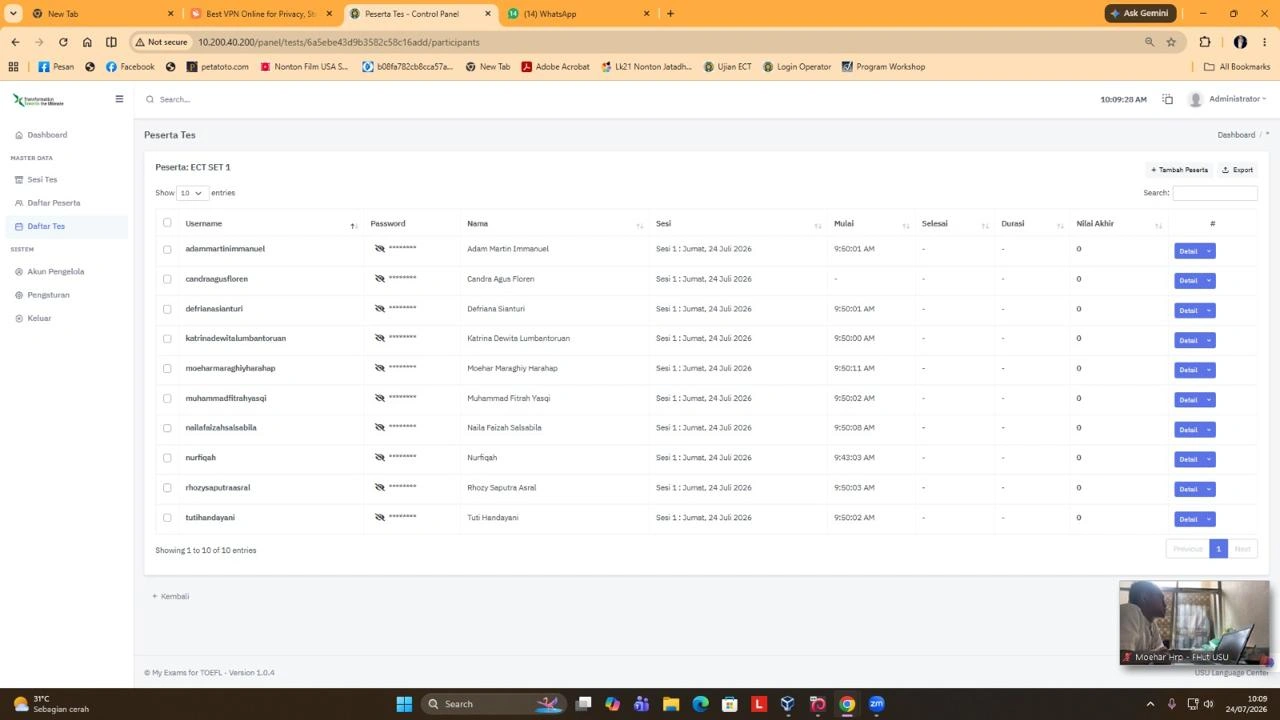The width and height of the screenshot is (1280, 720).
Task: Switch to the WhatsApp browser tab
Action: coord(576,14)
